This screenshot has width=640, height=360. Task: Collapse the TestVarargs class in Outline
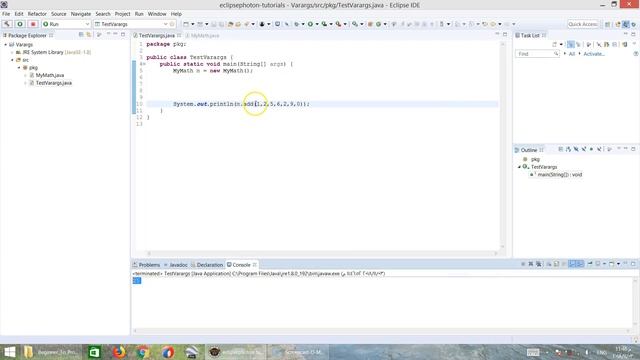coord(520,167)
